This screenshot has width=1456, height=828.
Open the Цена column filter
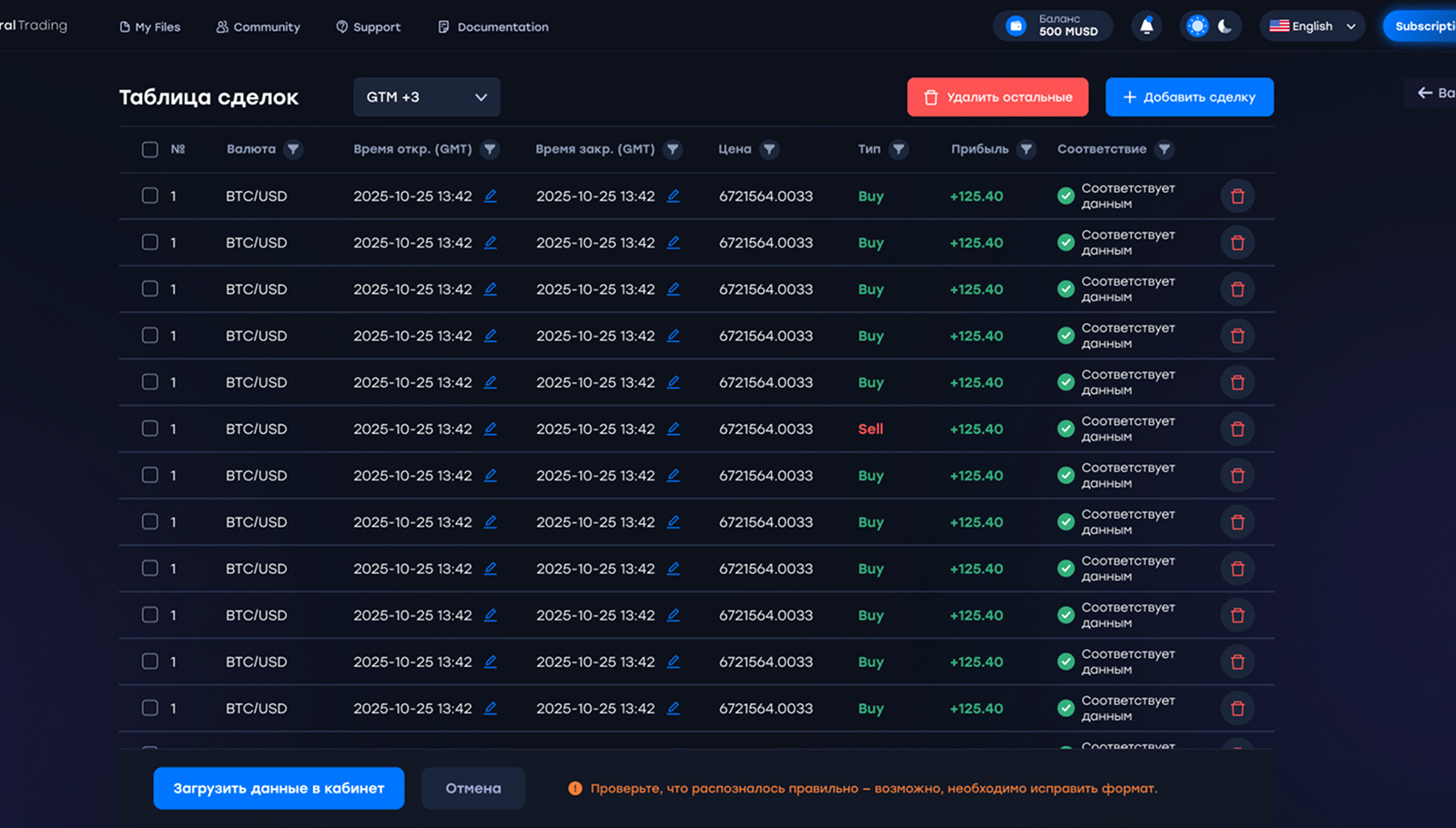769,149
